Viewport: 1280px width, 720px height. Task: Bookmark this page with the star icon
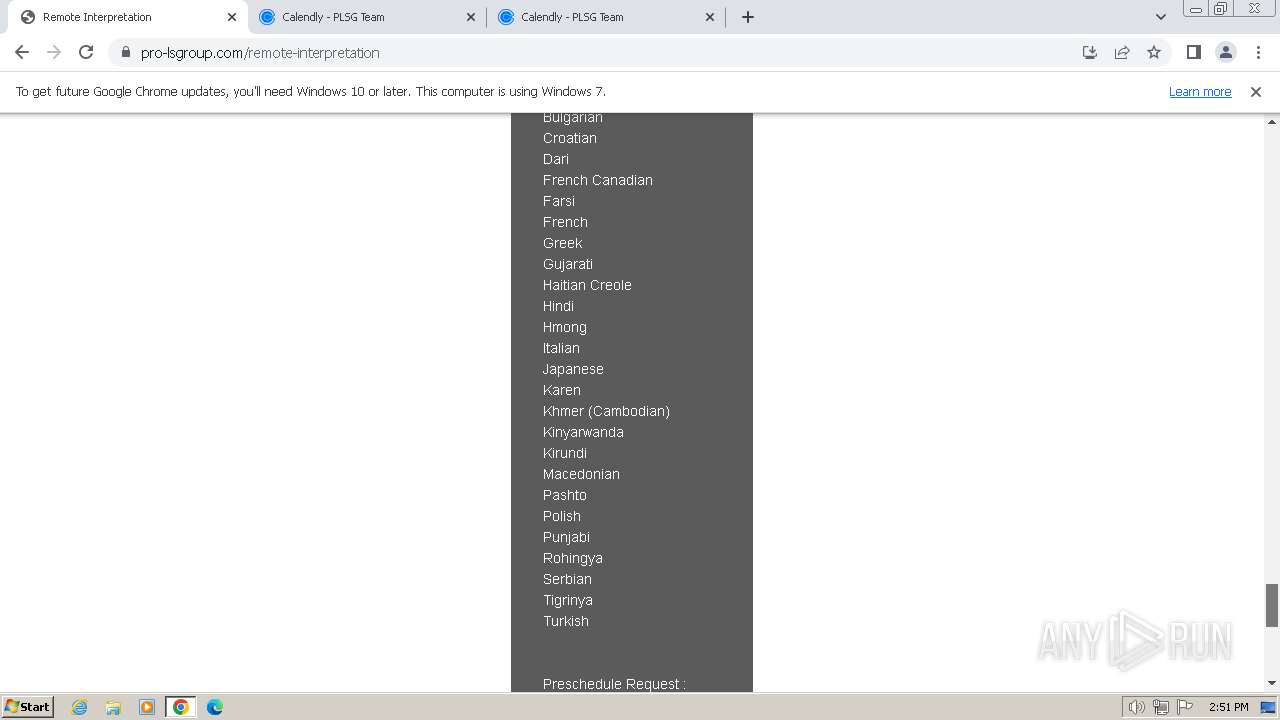pos(1154,52)
